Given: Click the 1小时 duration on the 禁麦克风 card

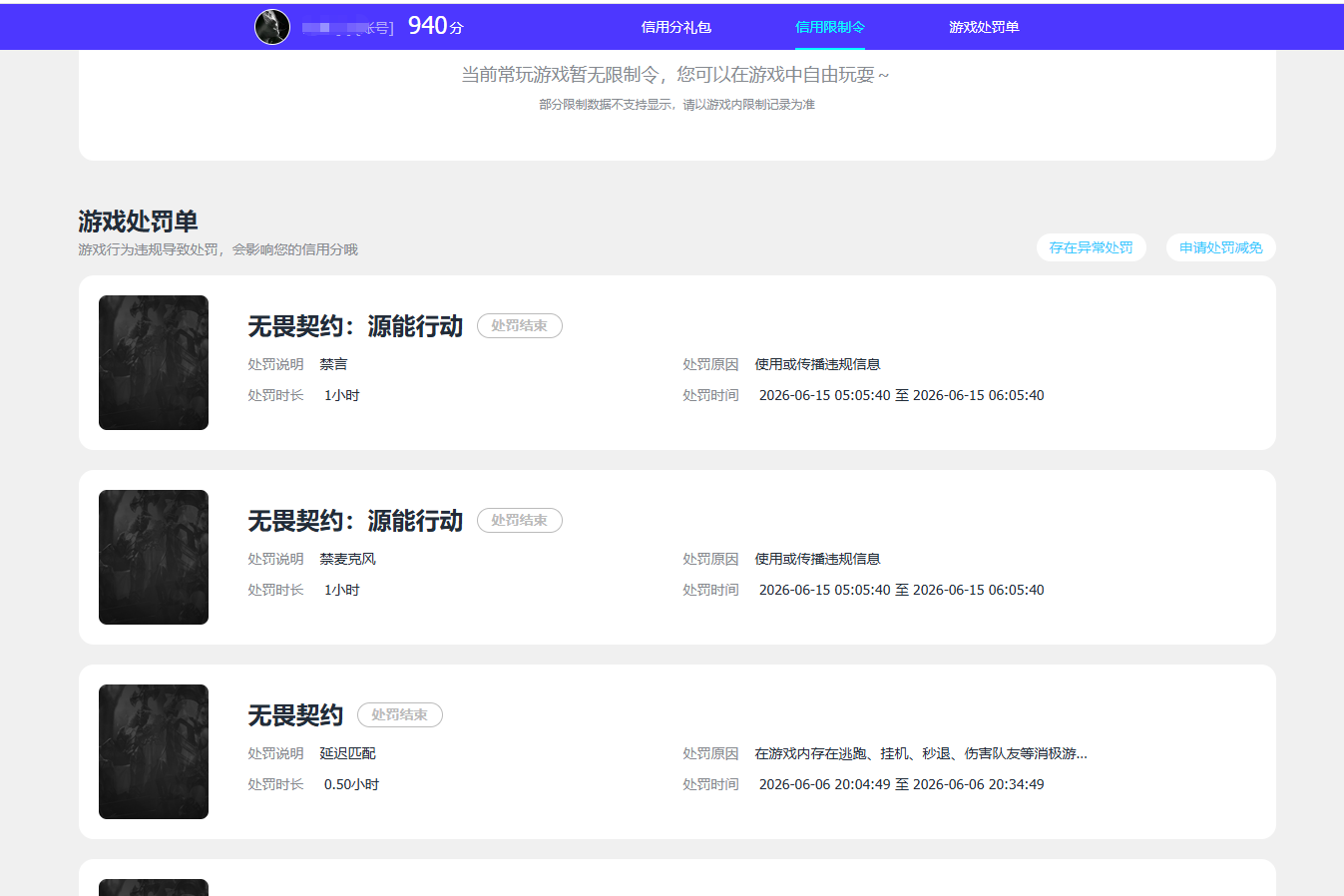Looking at the screenshot, I should click(x=341, y=590).
